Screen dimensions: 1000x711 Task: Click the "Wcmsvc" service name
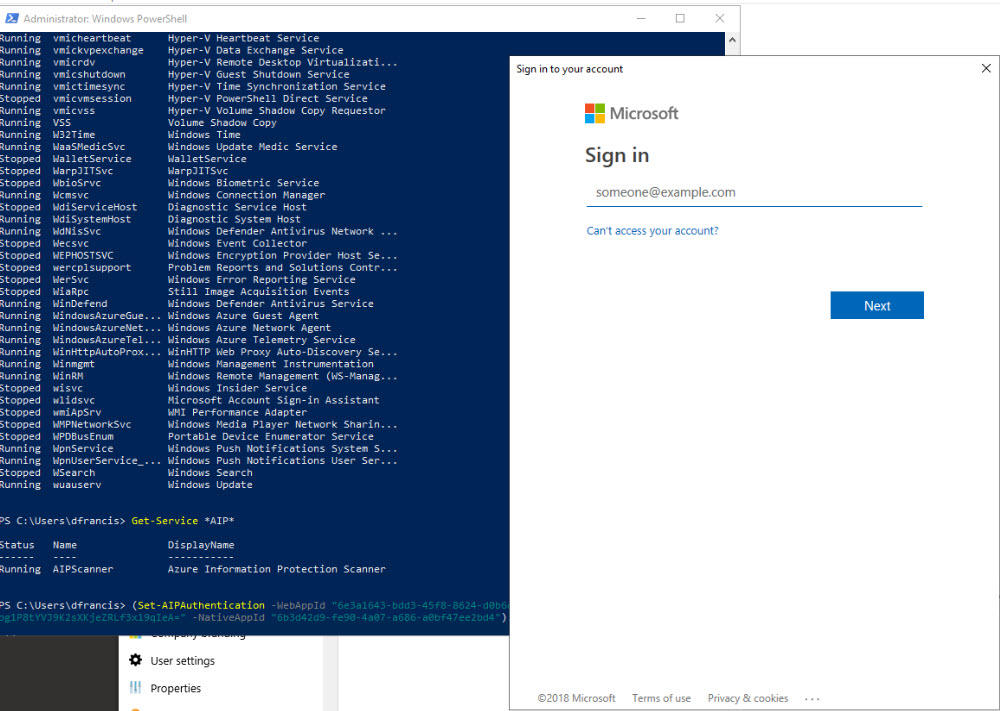[71, 195]
